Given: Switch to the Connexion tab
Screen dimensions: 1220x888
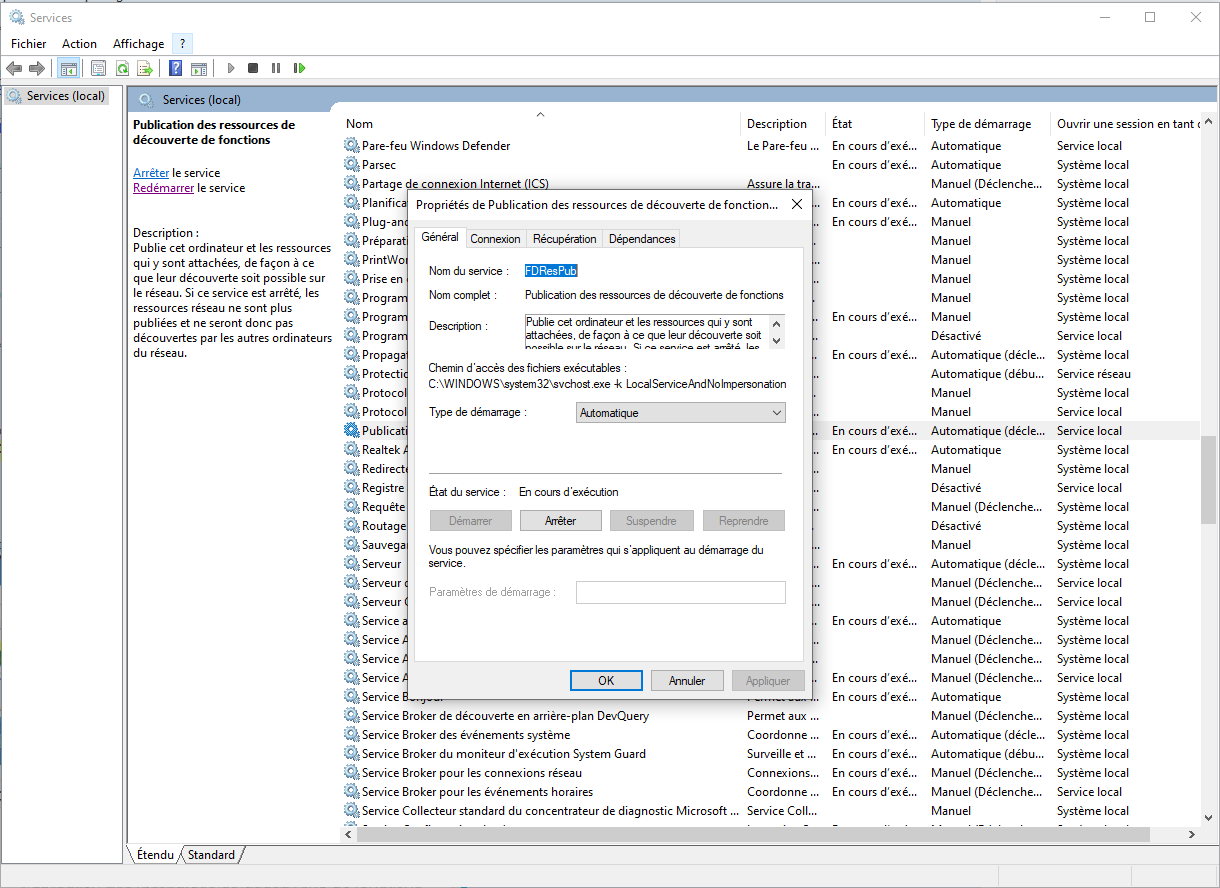Looking at the screenshot, I should coord(496,239).
